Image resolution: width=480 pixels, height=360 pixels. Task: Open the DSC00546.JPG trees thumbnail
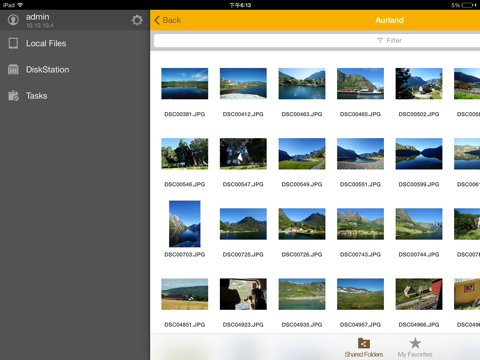tap(185, 154)
